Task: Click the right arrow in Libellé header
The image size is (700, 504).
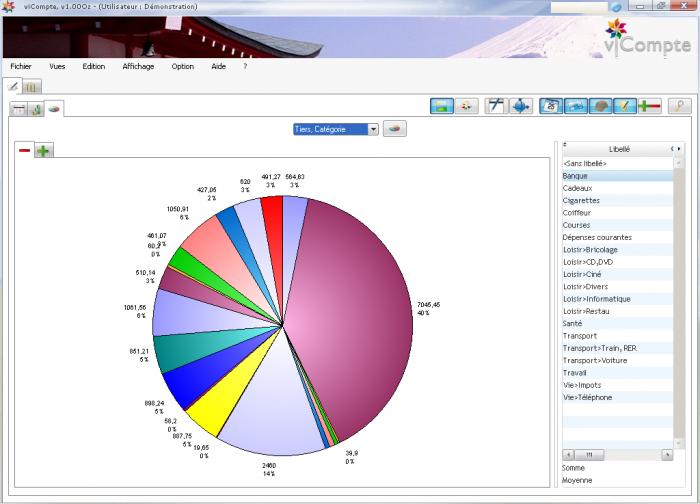Action: [678, 149]
